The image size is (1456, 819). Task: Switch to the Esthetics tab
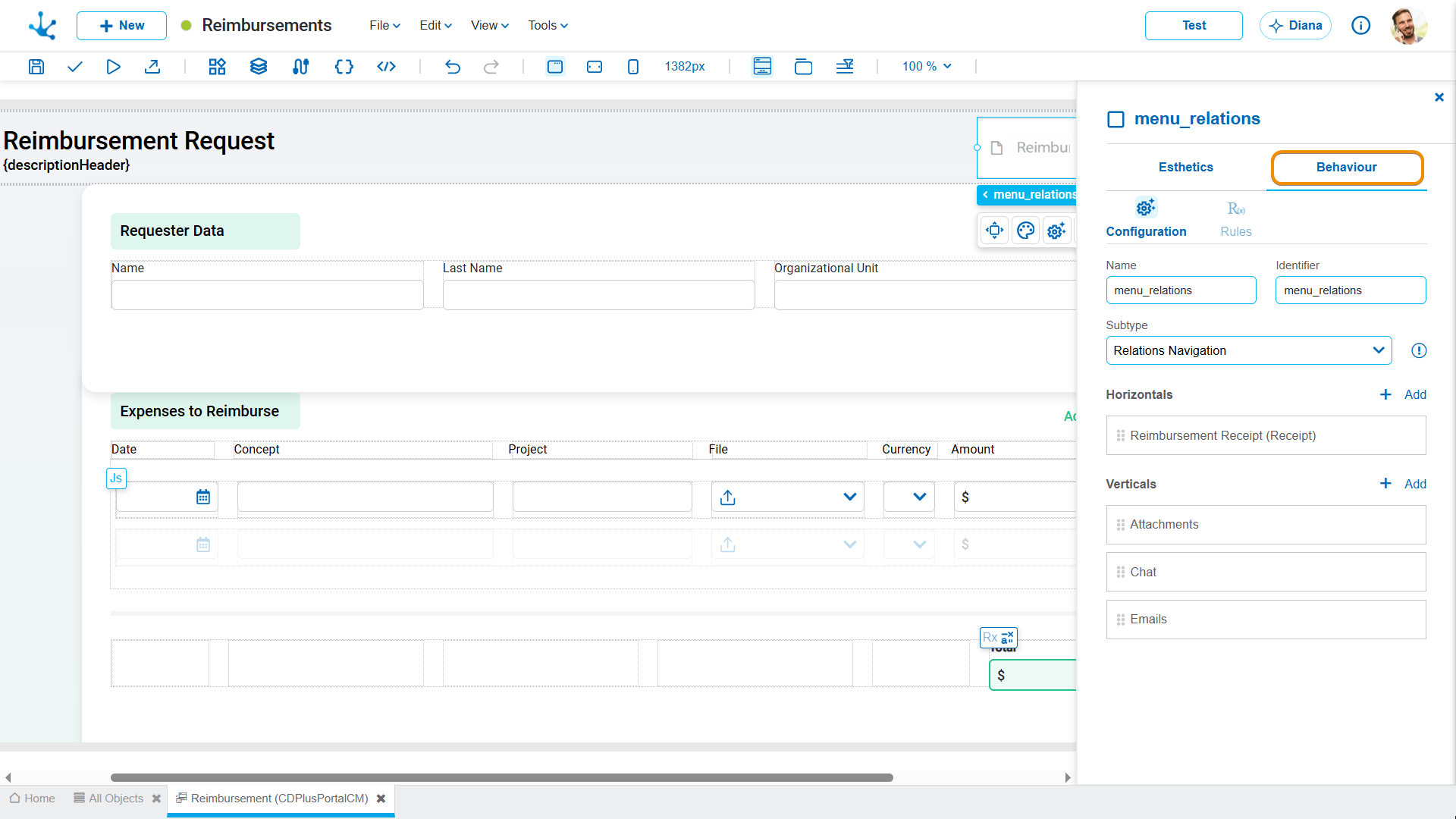1185,168
